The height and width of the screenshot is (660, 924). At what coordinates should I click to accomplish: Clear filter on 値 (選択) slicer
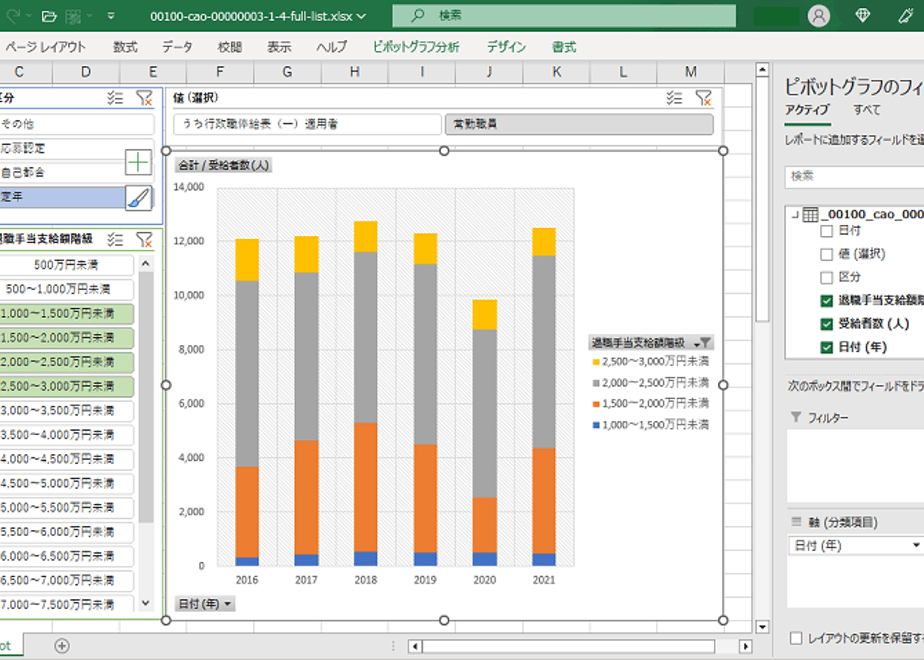[x=703, y=98]
